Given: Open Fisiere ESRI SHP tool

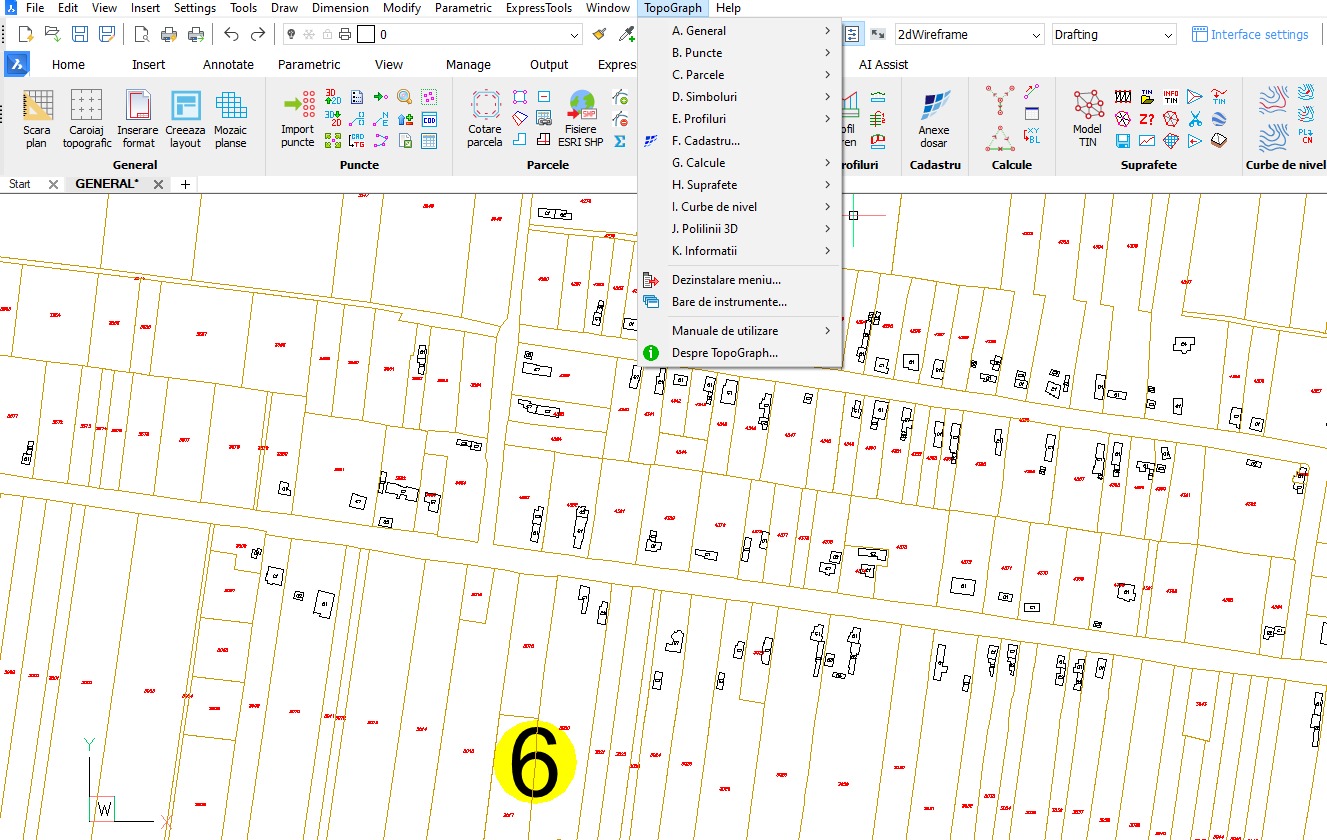Looking at the screenshot, I should click(x=581, y=118).
